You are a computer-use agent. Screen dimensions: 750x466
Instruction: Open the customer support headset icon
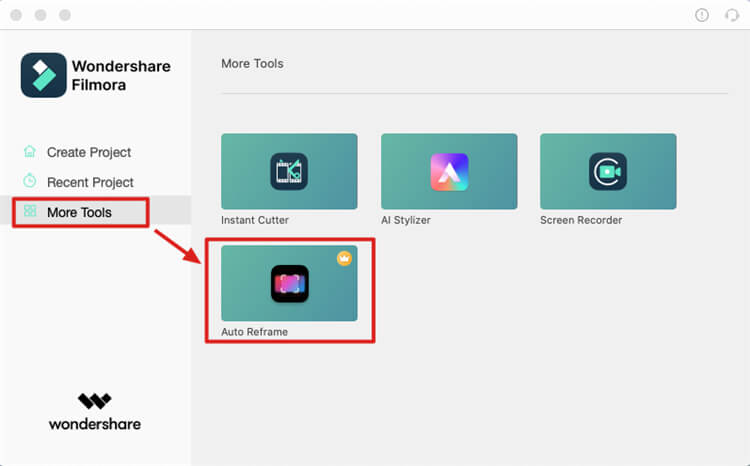click(x=732, y=15)
